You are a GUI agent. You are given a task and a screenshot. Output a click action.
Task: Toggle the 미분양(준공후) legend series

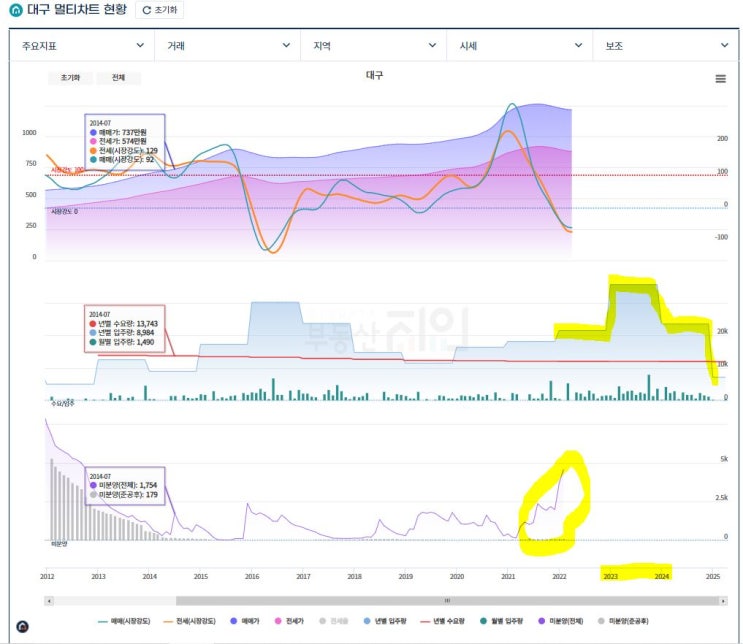623,621
